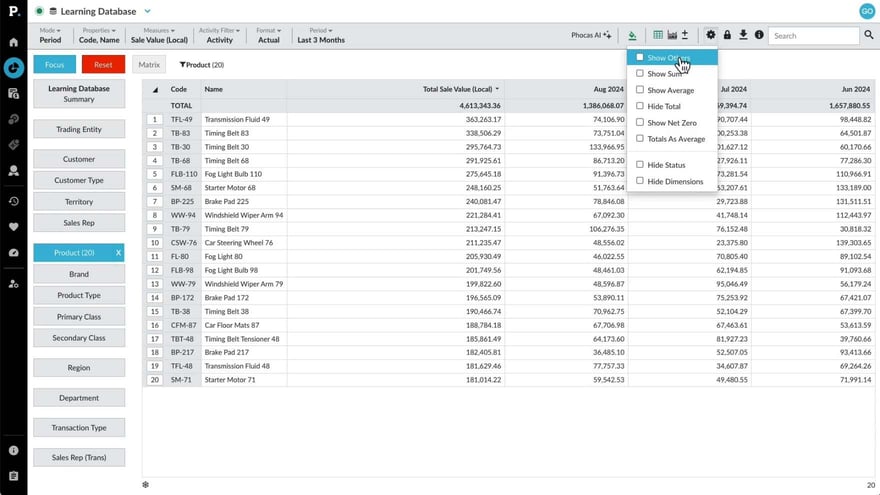The height and width of the screenshot is (495, 880).
Task: Open the Period Last 3 Months dropdown
Action: tap(321, 35)
